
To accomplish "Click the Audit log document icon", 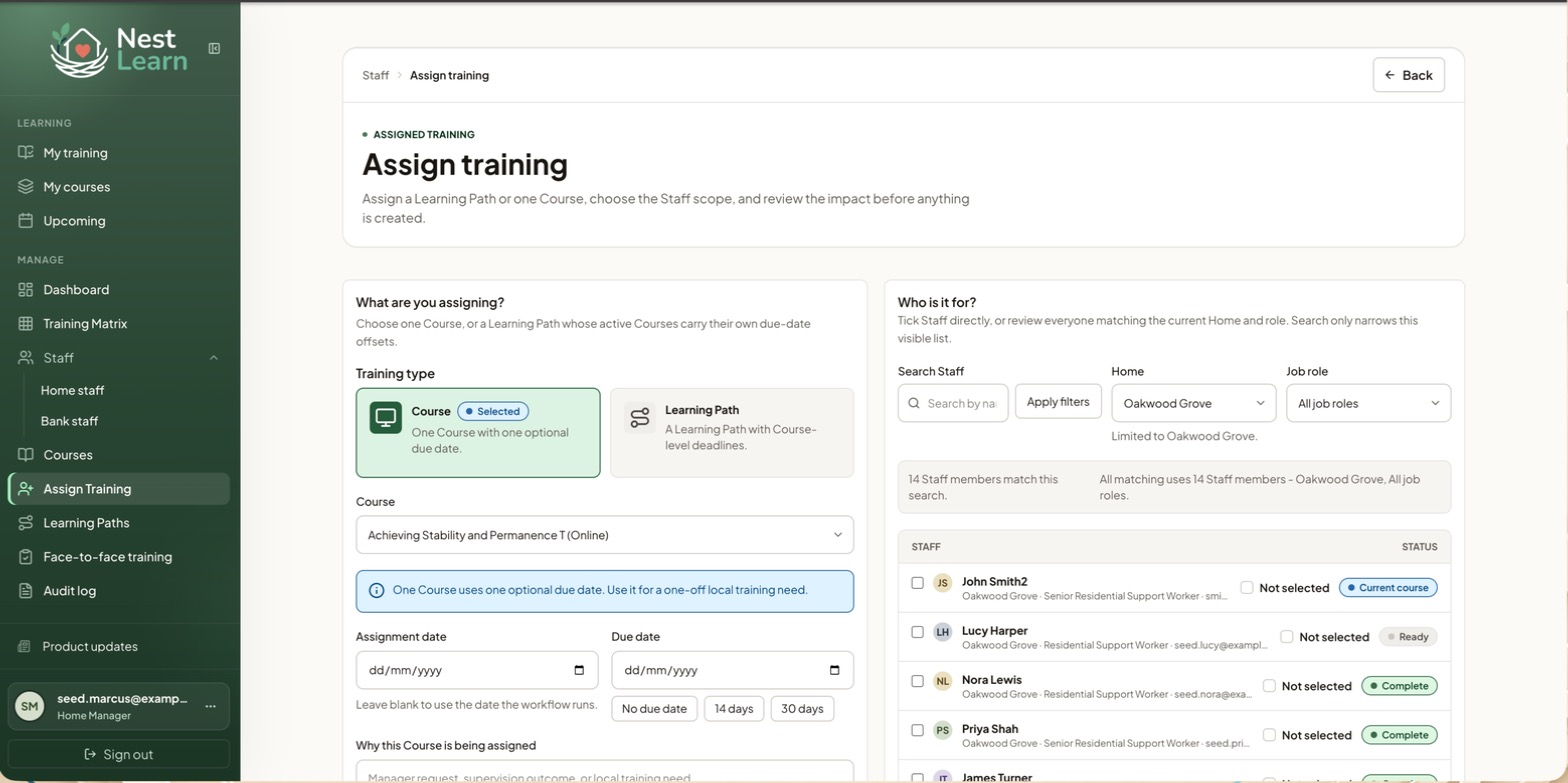I will point(26,591).
